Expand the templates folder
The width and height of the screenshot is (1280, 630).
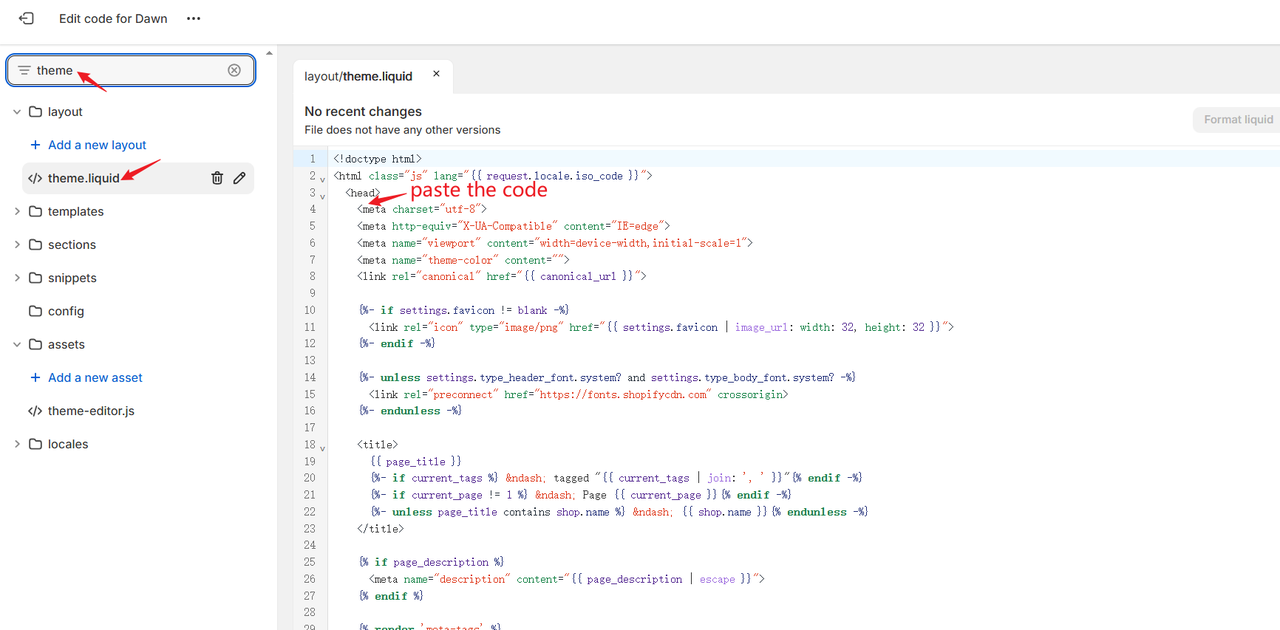tap(17, 211)
